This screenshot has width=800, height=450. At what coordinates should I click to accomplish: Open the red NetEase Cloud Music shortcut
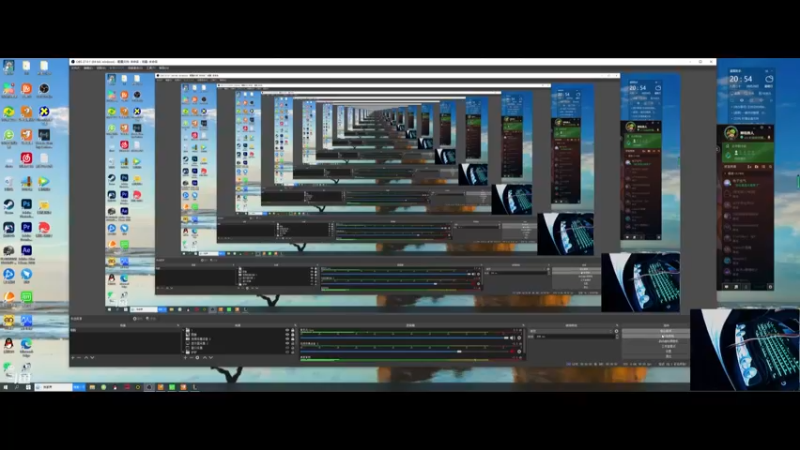point(27,157)
